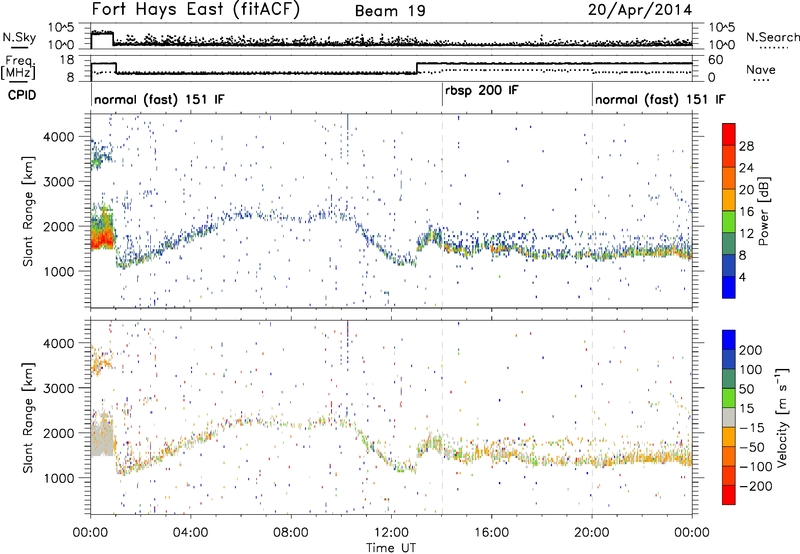Screen dimensions: 800x554
Task: Select the CPID row label
Action: (22, 95)
